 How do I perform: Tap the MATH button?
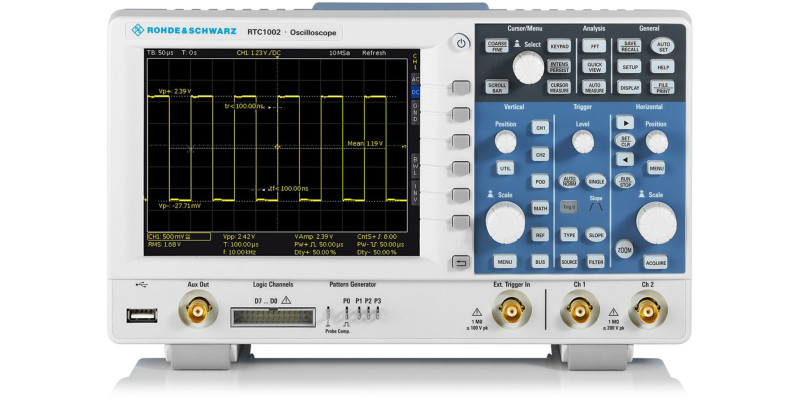540,207
